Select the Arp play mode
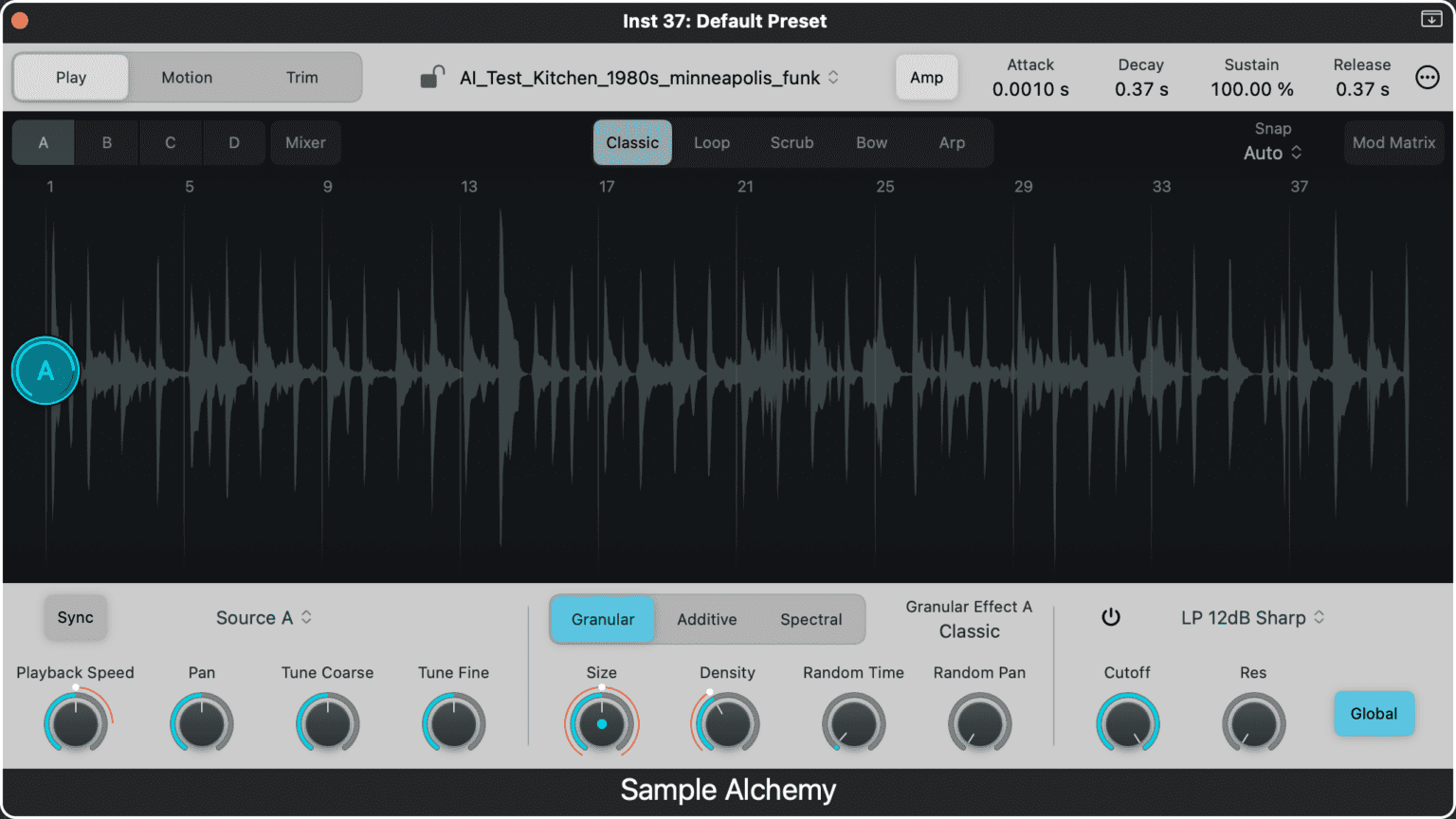 click(x=952, y=142)
